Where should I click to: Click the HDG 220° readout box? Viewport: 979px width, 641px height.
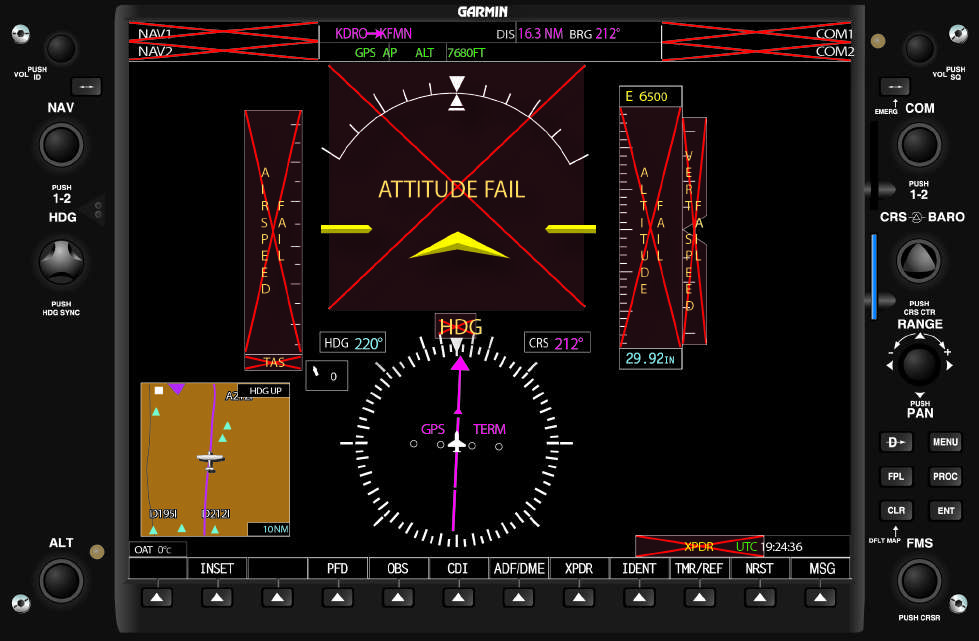point(353,343)
